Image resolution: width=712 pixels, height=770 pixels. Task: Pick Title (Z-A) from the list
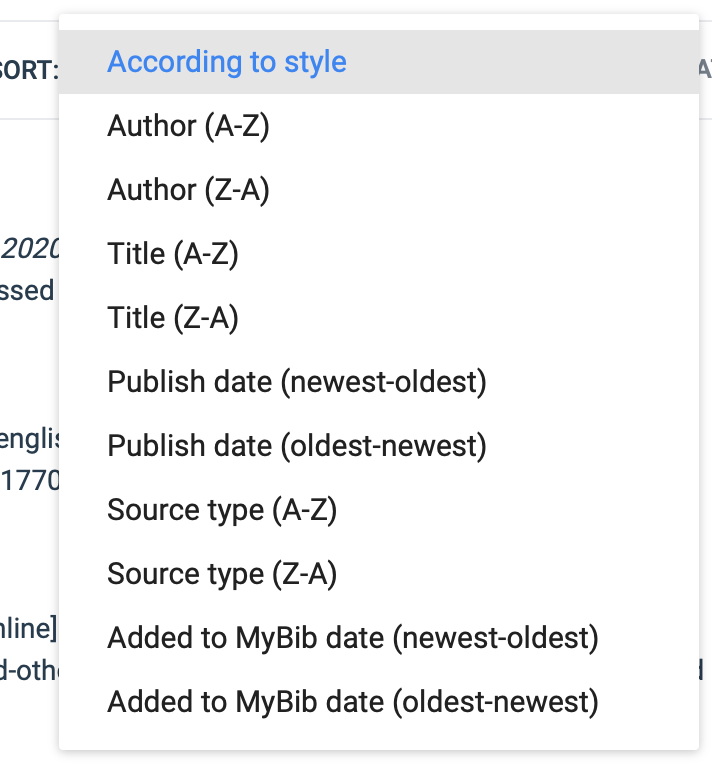(x=173, y=318)
